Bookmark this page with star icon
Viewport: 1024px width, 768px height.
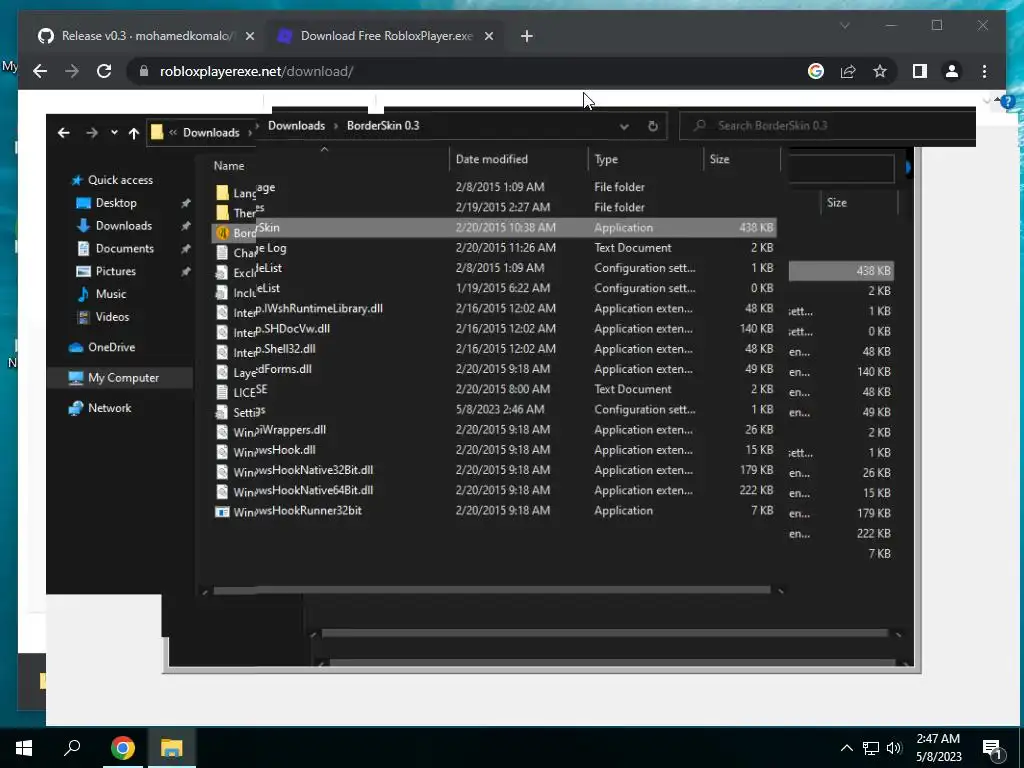pyautogui.click(x=880, y=71)
